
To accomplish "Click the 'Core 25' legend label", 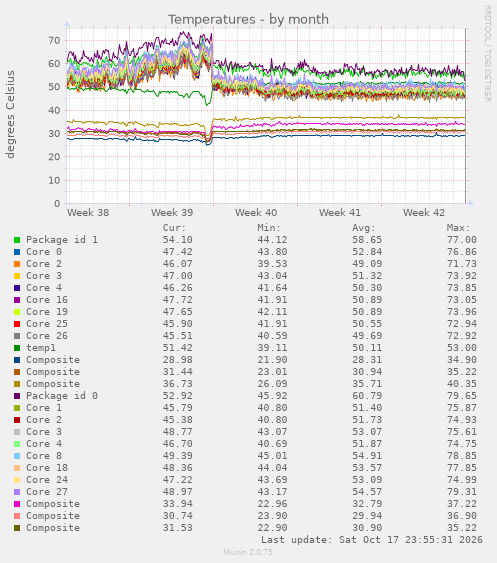I will pyautogui.click(x=47, y=324).
